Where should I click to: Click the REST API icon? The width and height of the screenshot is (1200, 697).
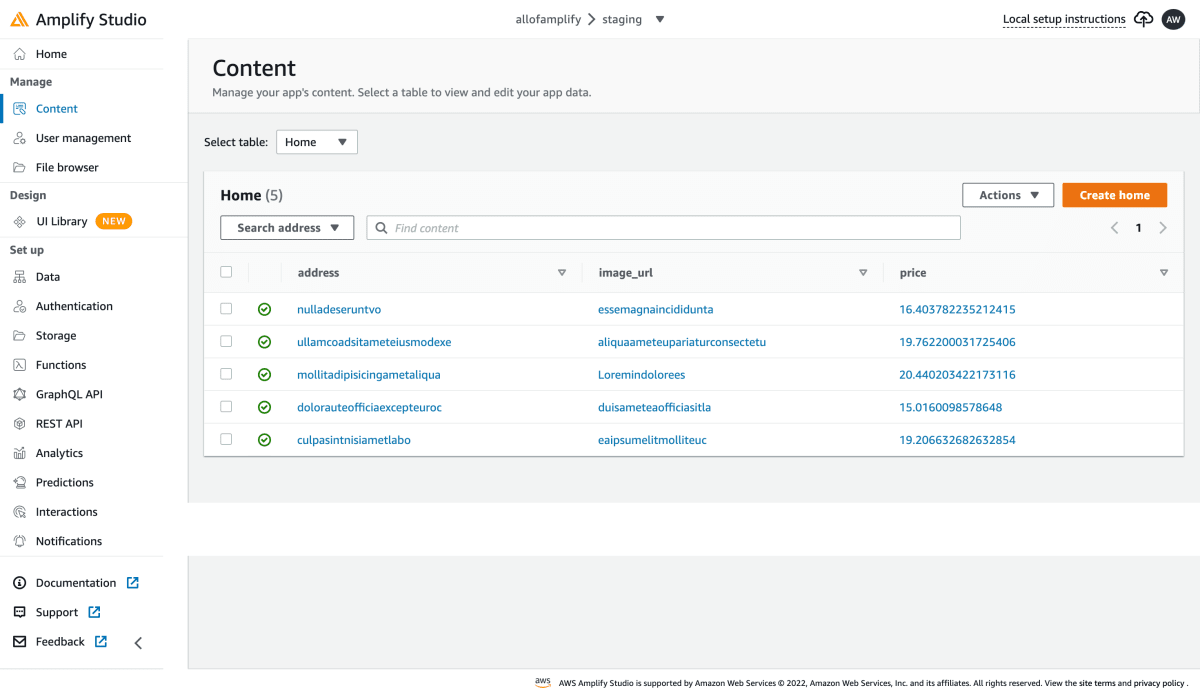click(20, 424)
